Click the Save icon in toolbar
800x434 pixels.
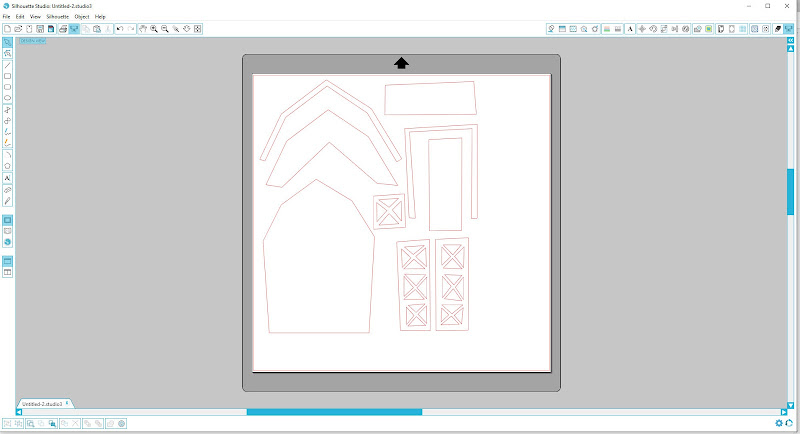(39, 29)
